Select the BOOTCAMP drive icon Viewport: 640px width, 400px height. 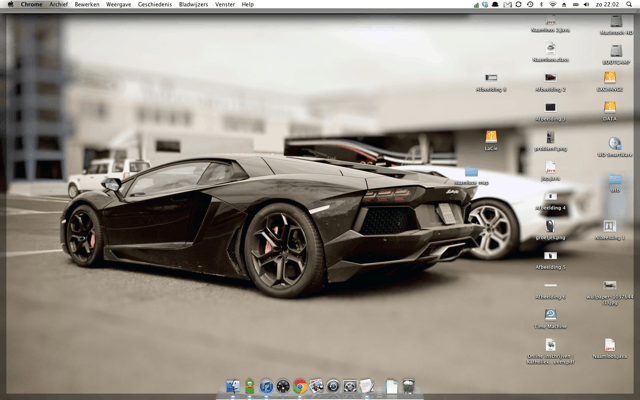click(616, 51)
